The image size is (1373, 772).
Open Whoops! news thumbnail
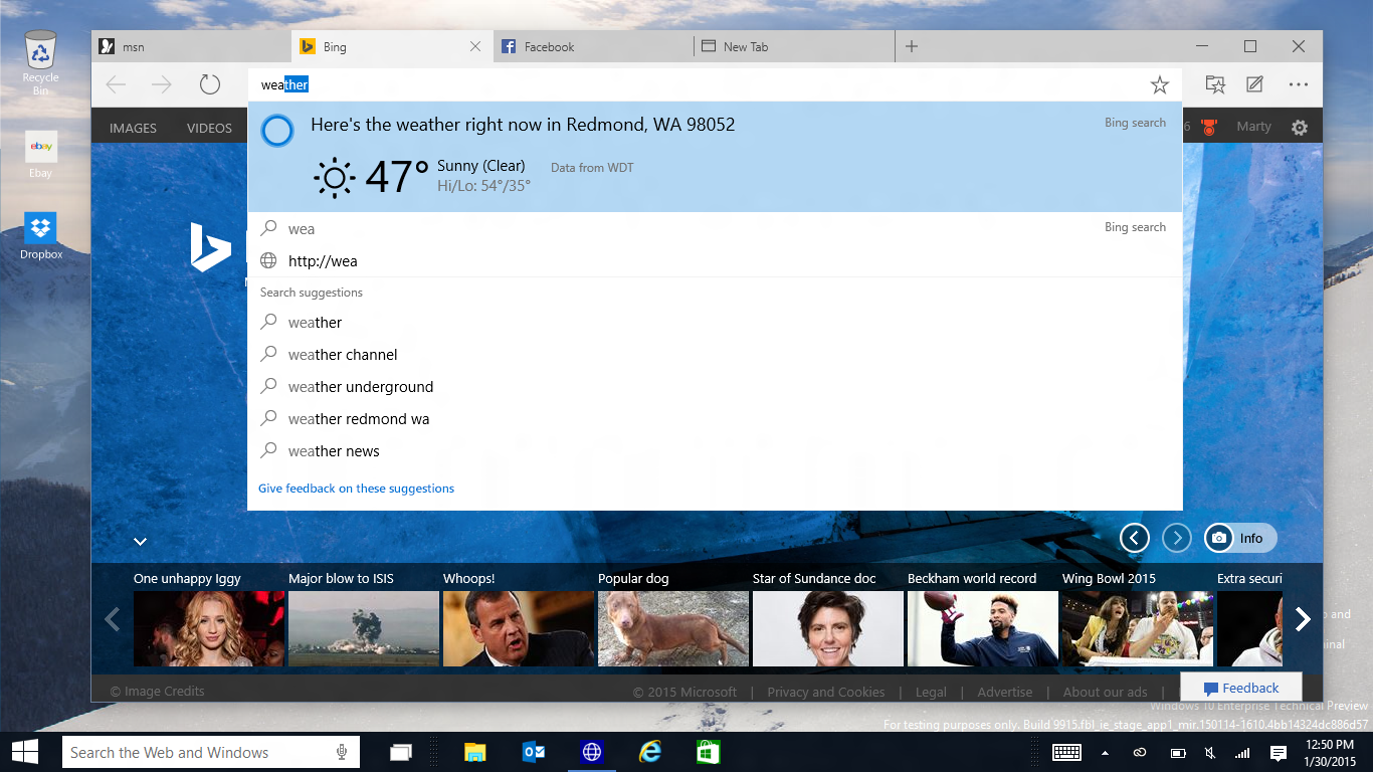click(x=518, y=628)
